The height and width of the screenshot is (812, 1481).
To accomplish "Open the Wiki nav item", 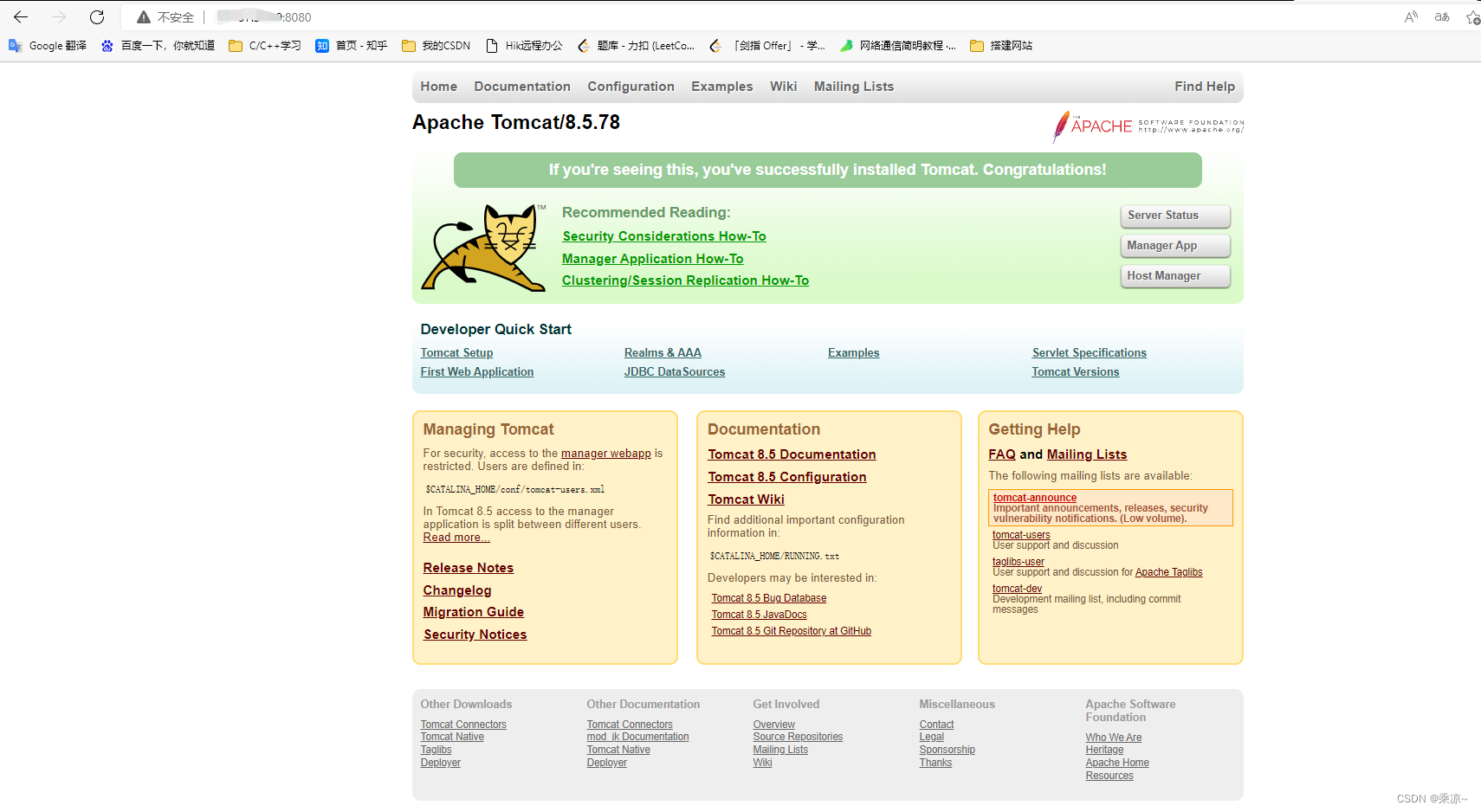I will (x=784, y=87).
